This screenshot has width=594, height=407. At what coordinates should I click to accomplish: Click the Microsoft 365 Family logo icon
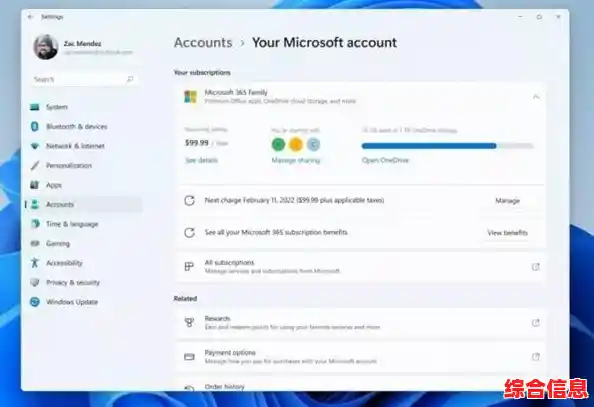coord(190,97)
